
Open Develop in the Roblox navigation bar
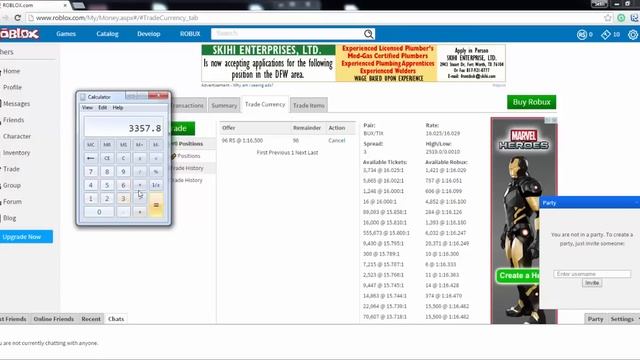[x=149, y=34]
